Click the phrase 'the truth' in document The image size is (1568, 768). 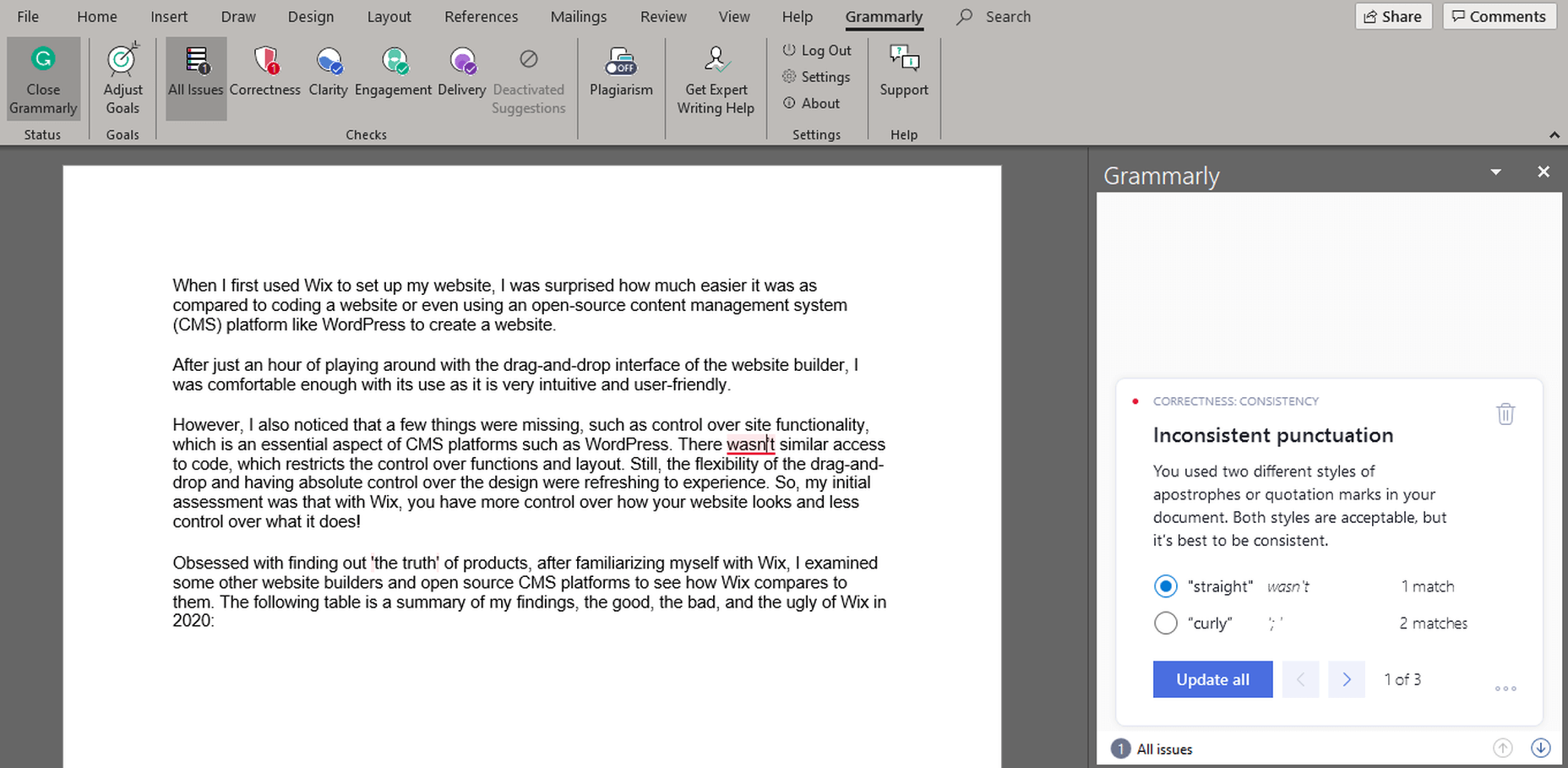click(x=405, y=564)
